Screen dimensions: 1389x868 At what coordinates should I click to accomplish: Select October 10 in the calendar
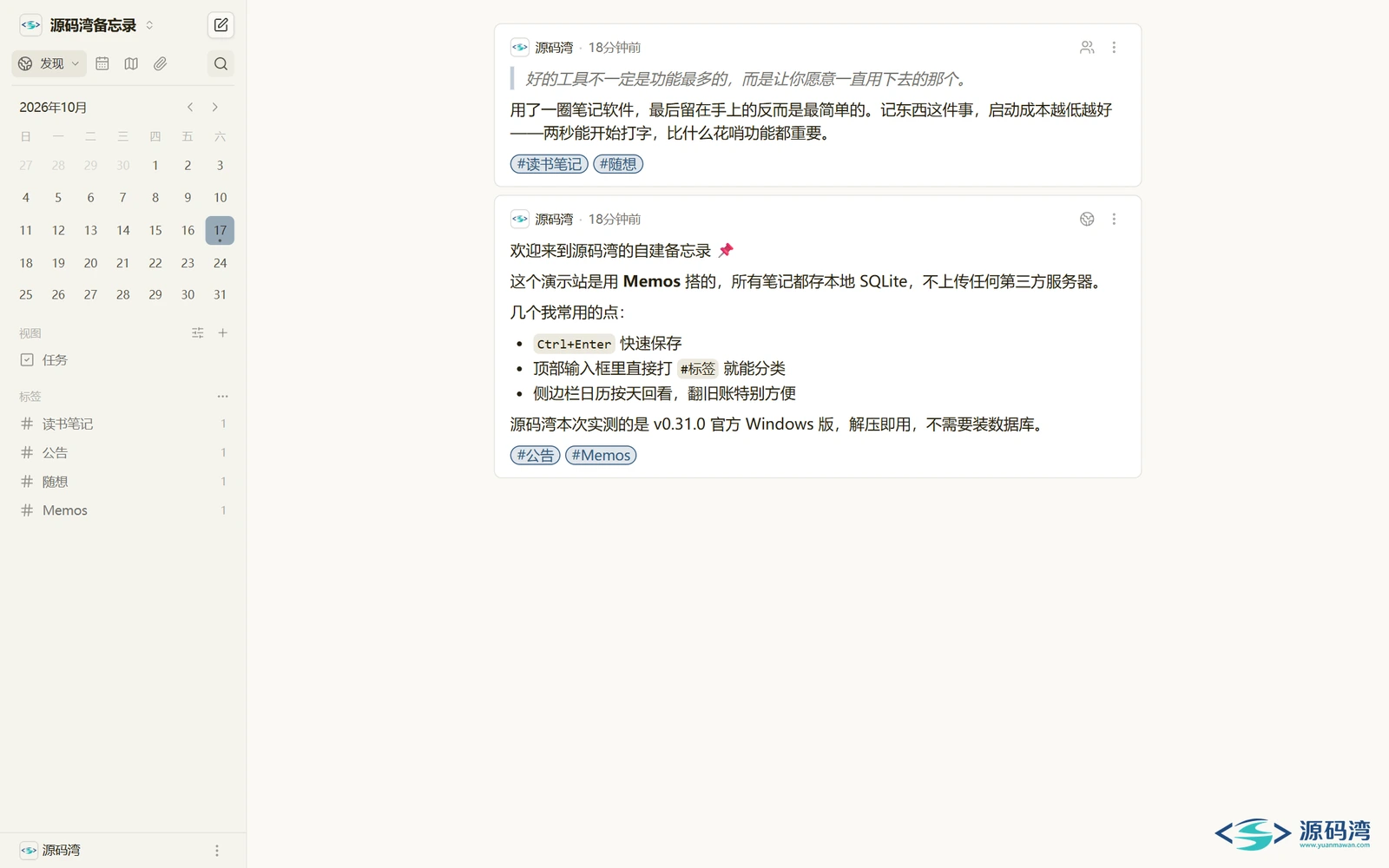pos(220,198)
